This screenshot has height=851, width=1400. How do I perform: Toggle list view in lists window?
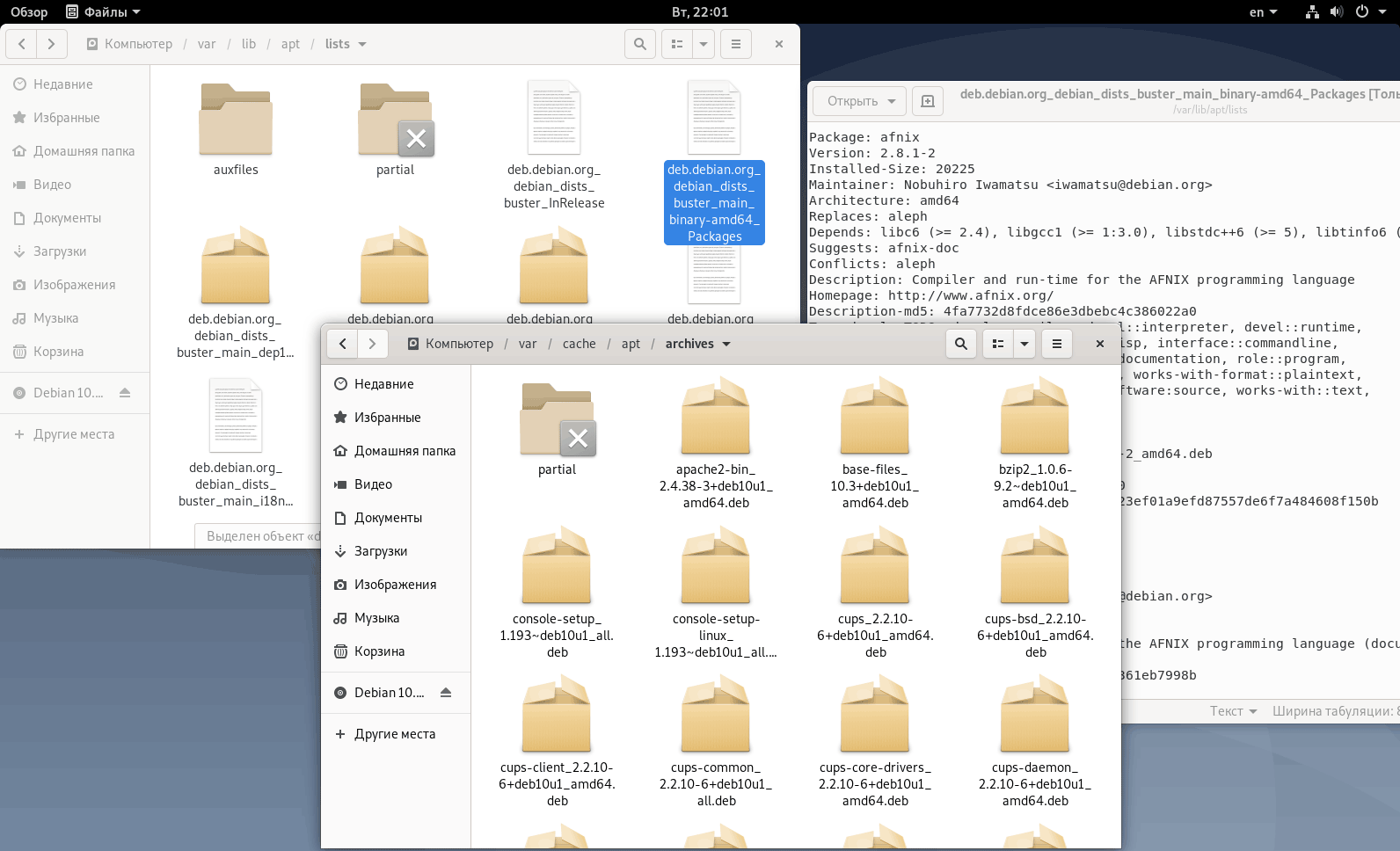click(x=677, y=44)
